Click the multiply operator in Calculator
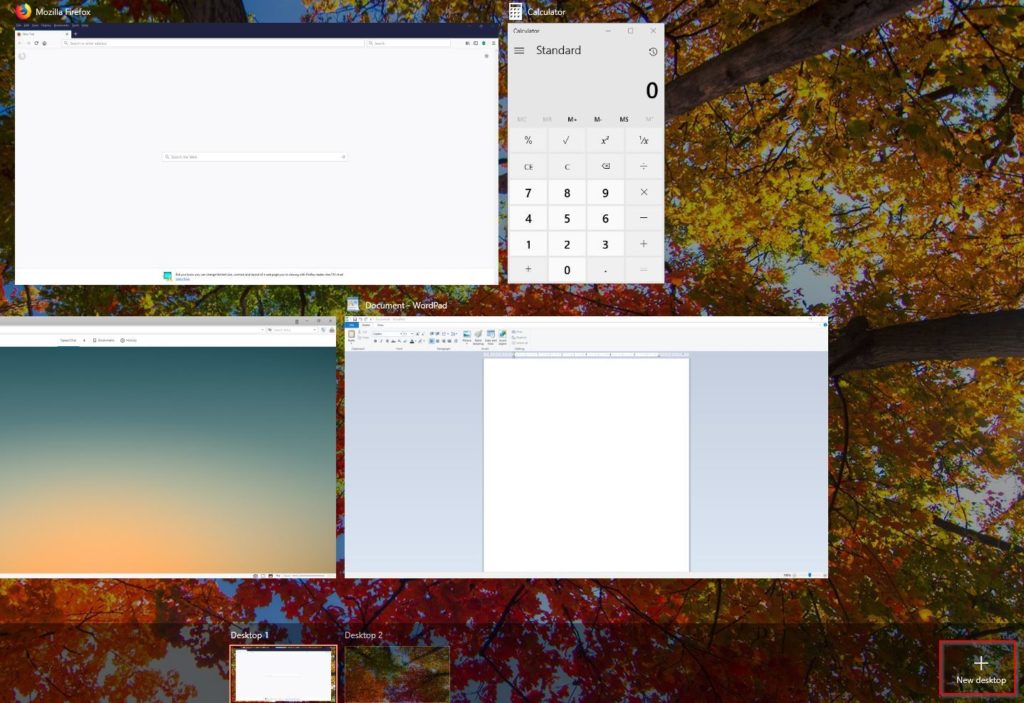The width and height of the screenshot is (1024, 703). (x=643, y=192)
